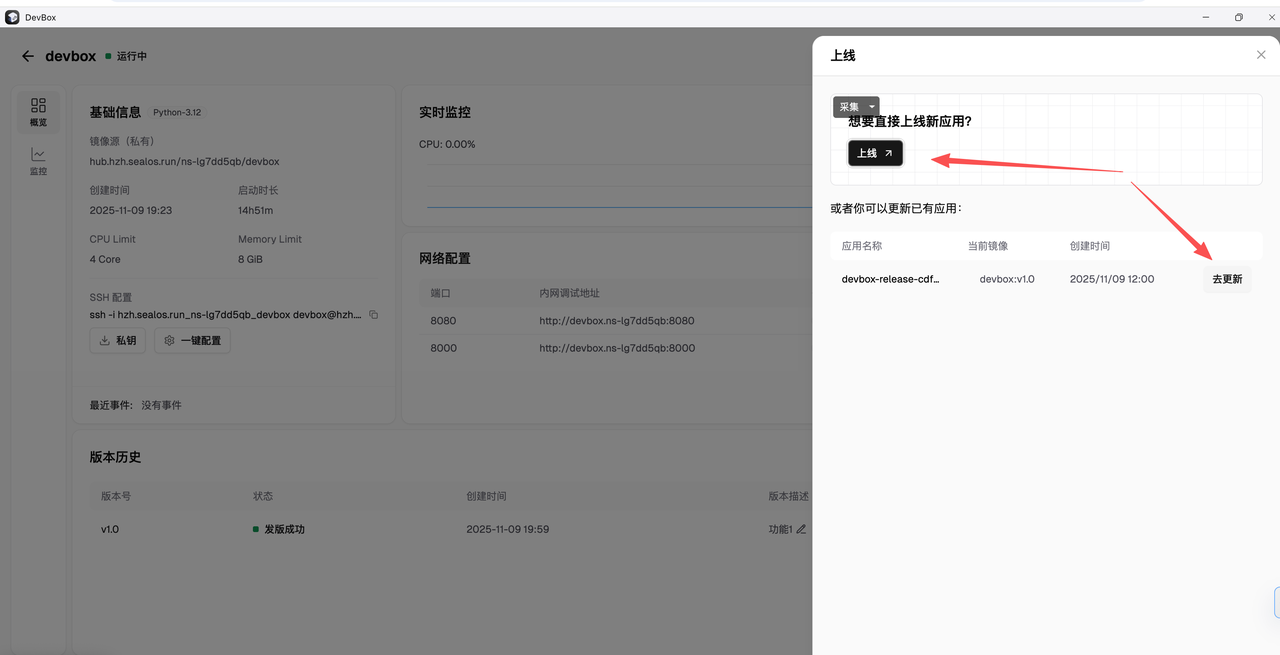Click the external-link arrow inside 上线 button

pos(888,153)
